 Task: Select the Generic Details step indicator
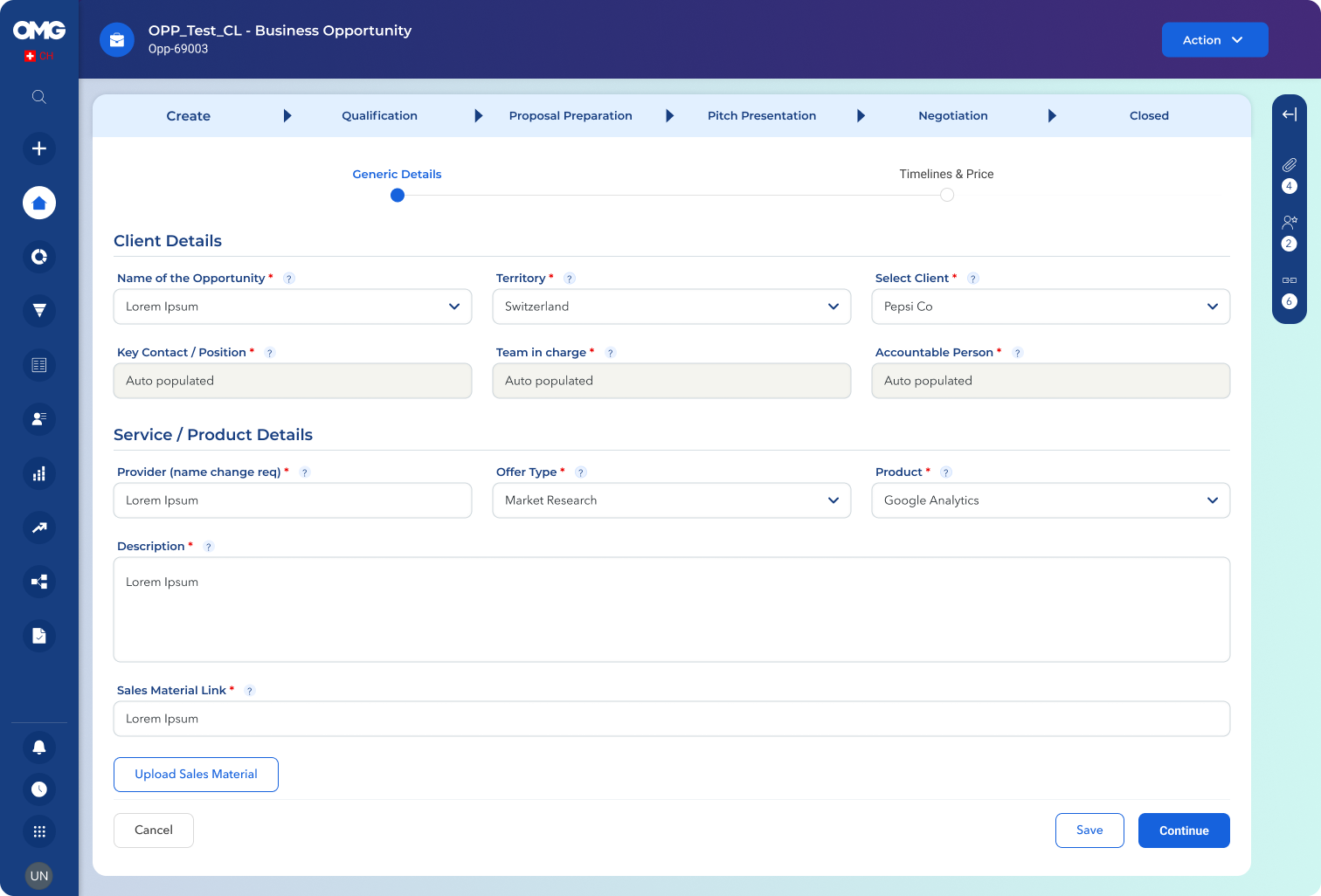[x=398, y=196]
